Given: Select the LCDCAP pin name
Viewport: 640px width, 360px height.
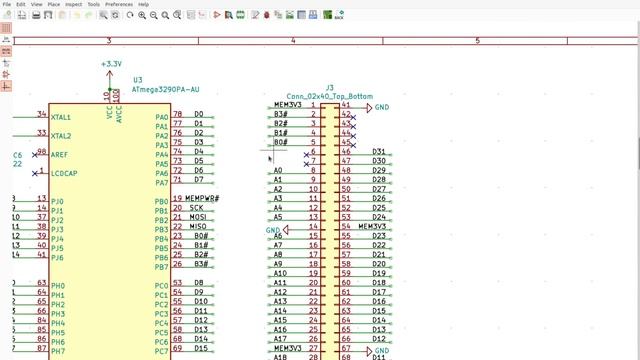Looking at the screenshot, I should coord(64,173).
